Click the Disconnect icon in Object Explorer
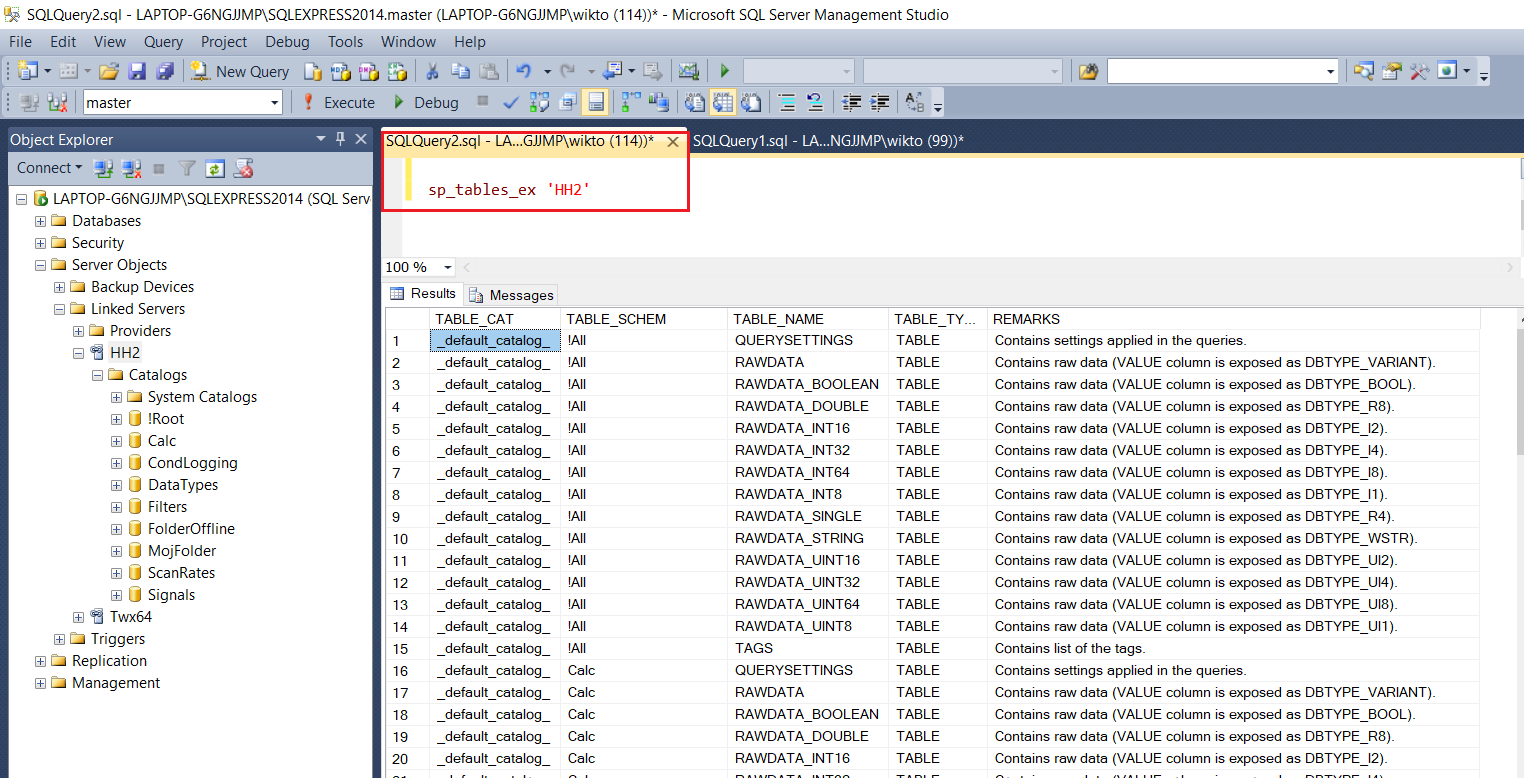The height and width of the screenshot is (778, 1524). point(130,168)
